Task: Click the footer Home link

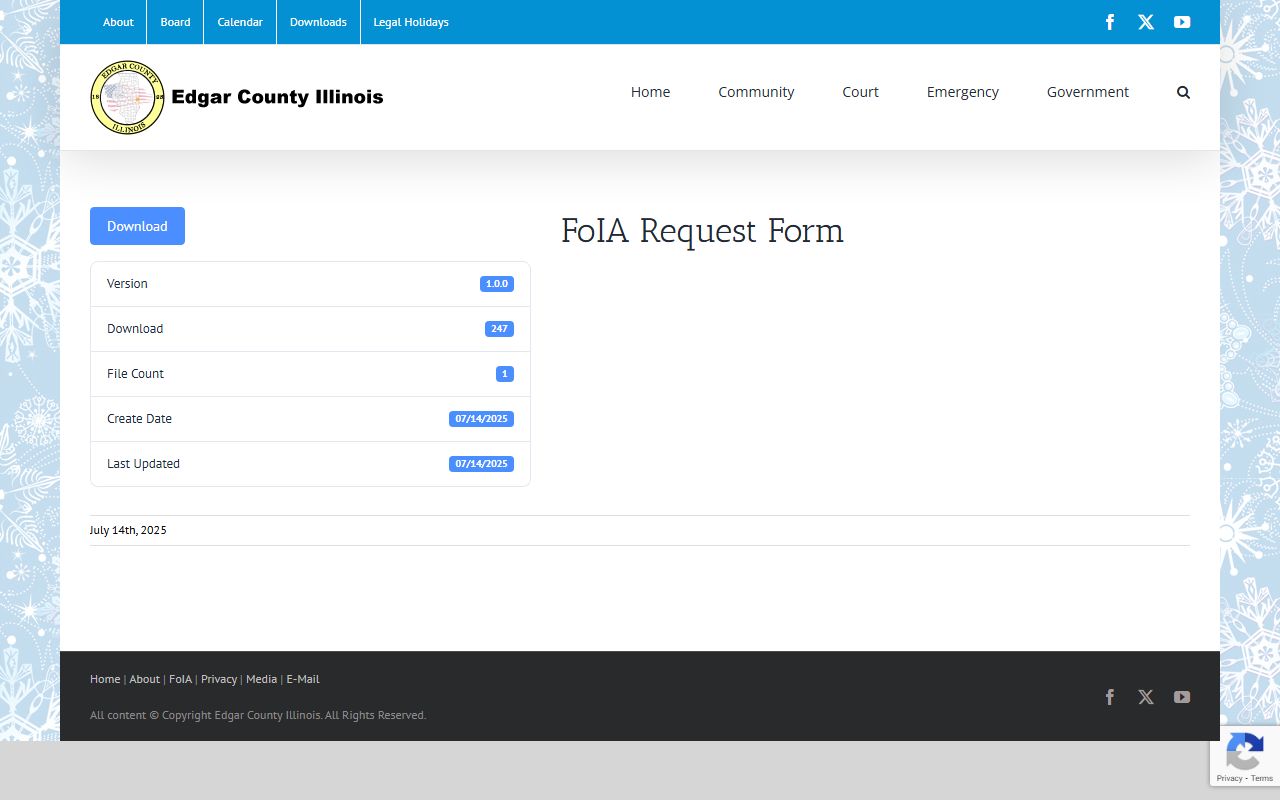Action: pyautogui.click(x=105, y=679)
